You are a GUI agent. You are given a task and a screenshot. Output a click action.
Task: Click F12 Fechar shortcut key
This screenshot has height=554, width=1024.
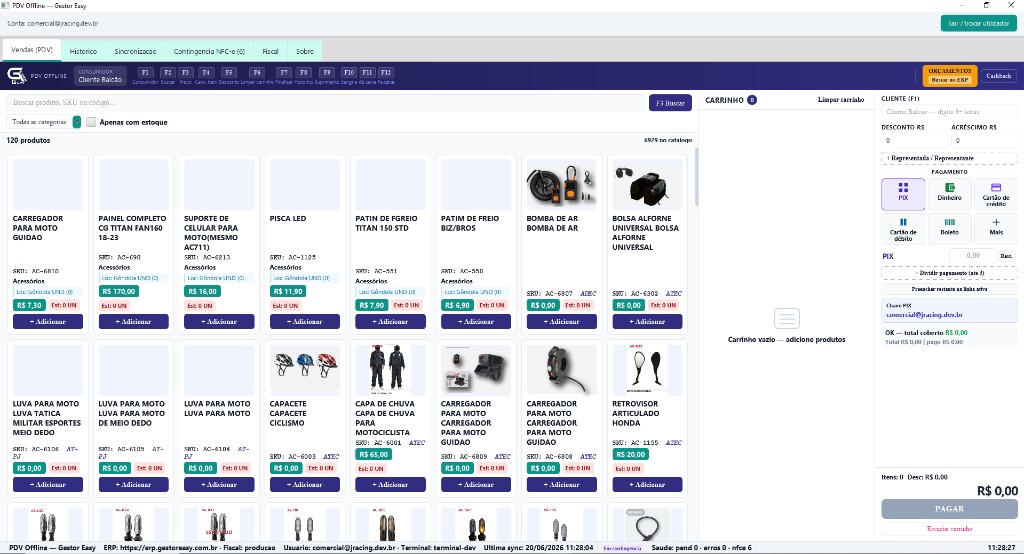tap(386, 73)
